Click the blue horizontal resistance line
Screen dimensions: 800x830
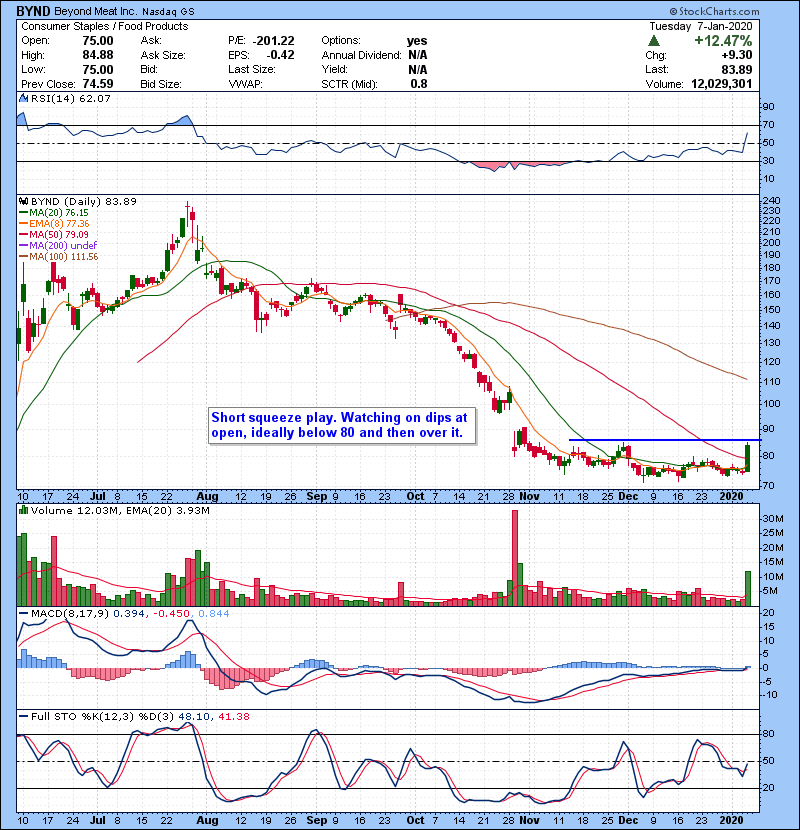665,440
